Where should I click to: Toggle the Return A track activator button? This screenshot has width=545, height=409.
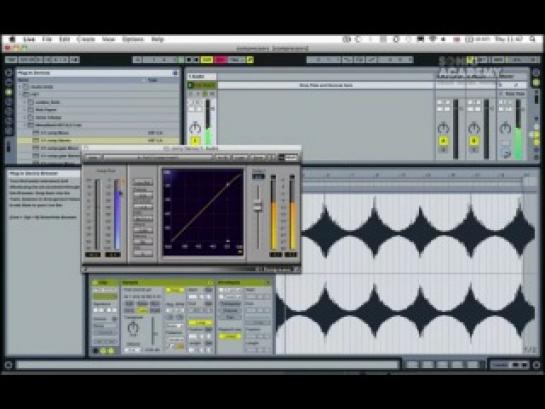(x=443, y=140)
